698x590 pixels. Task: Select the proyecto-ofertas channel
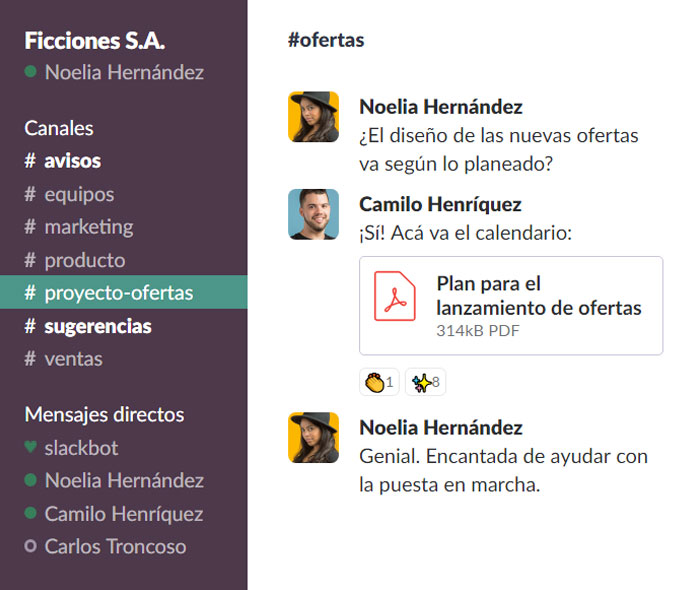tap(118, 293)
